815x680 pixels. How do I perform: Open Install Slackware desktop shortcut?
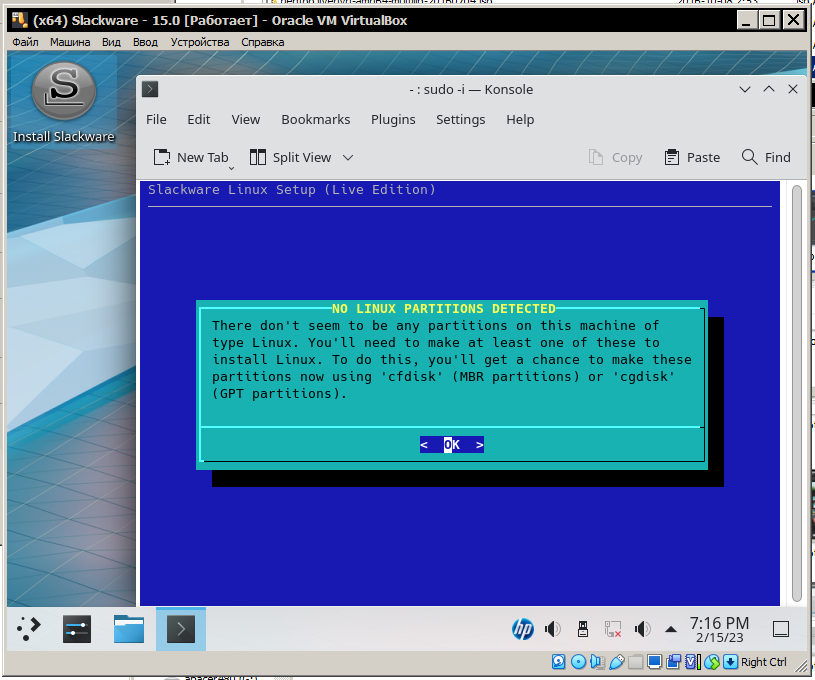pyautogui.click(x=63, y=102)
